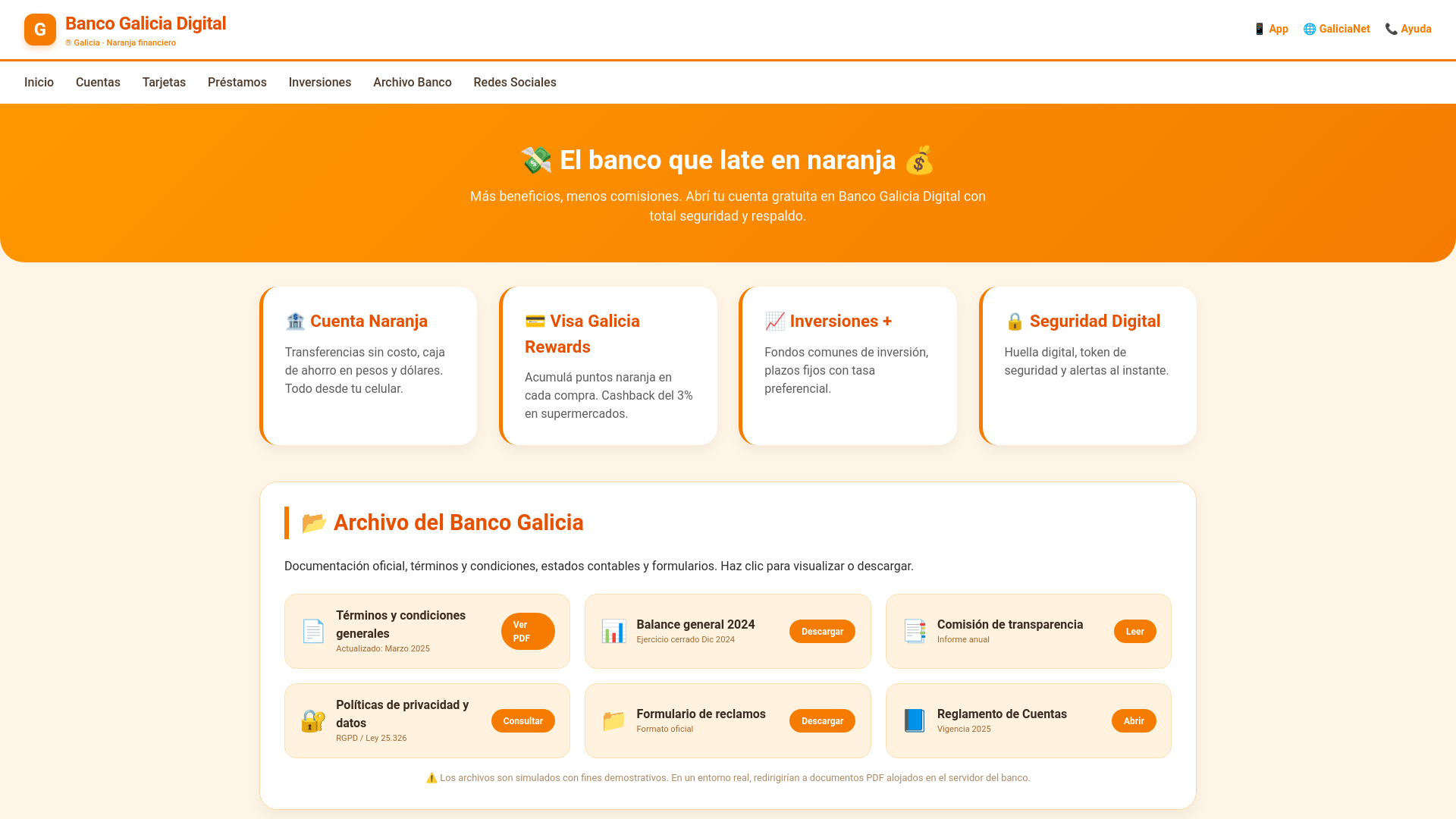The height and width of the screenshot is (819, 1456).
Task: Click the open folder icon in Archivo heading
Action: point(314,522)
